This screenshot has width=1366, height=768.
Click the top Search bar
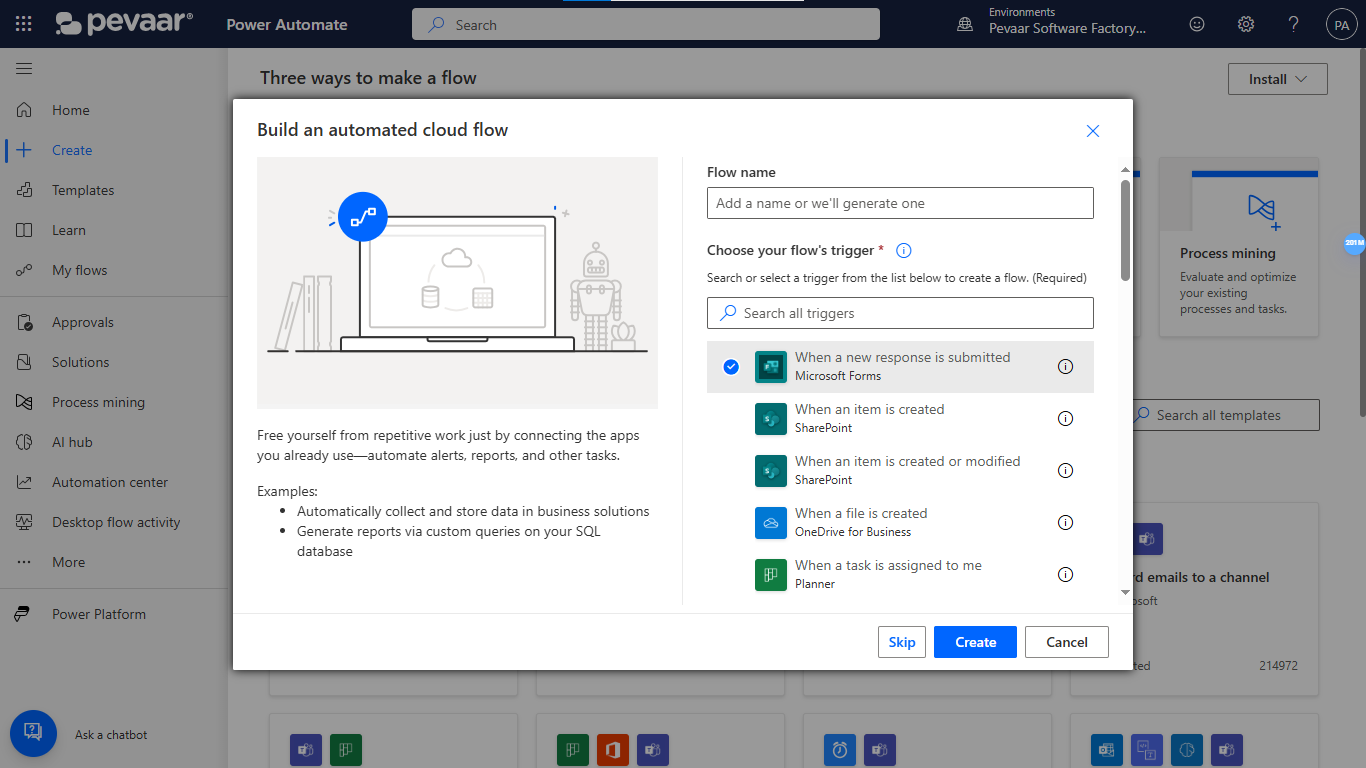[x=646, y=25]
